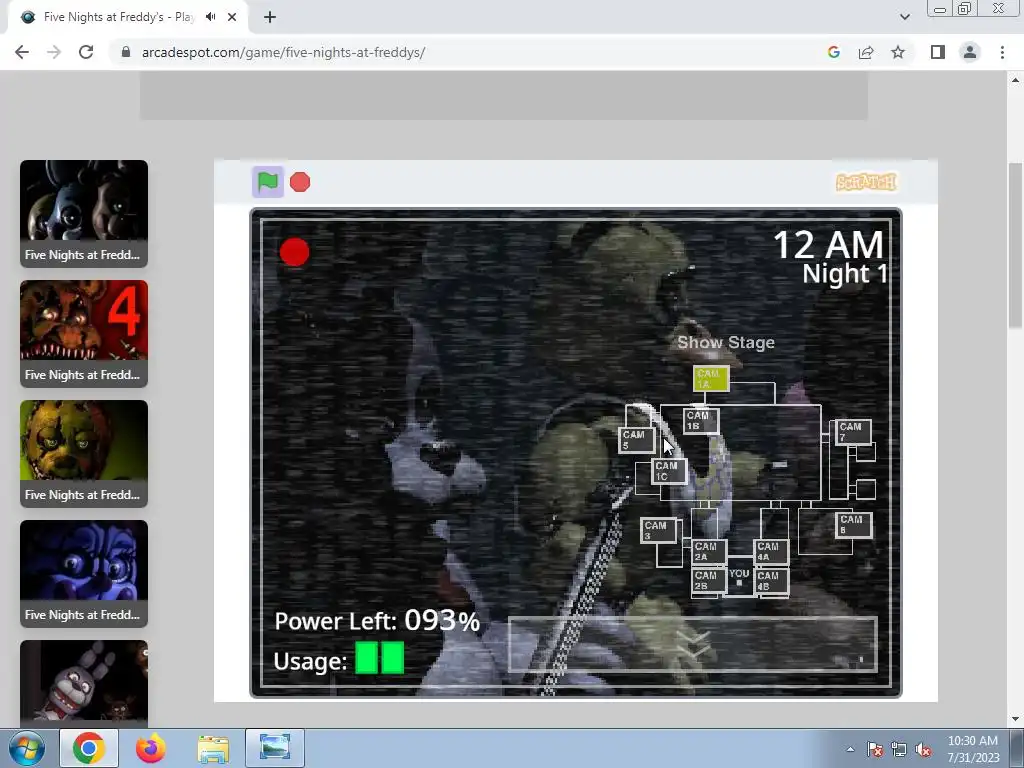
Task: Click the site lock icon in address bar
Action: click(126, 52)
